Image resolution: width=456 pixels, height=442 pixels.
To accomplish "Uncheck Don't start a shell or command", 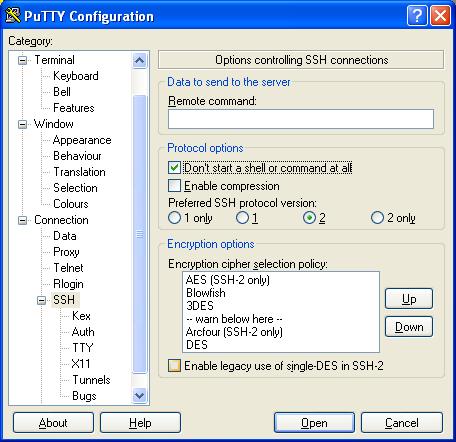I will pyautogui.click(x=174, y=168).
